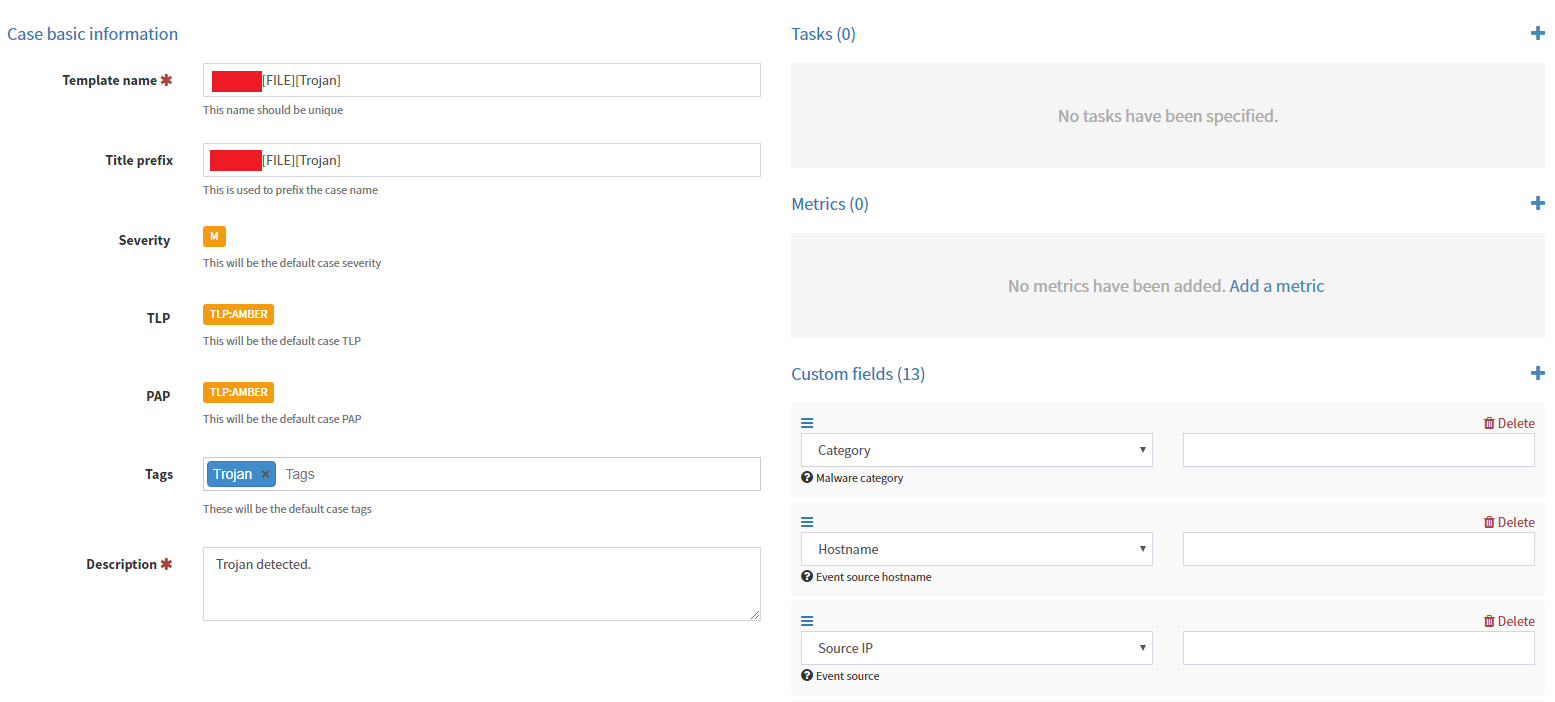This screenshot has width=1555, height=702.
Task: Add a metric using the plus icon
Action: [1538, 203]
